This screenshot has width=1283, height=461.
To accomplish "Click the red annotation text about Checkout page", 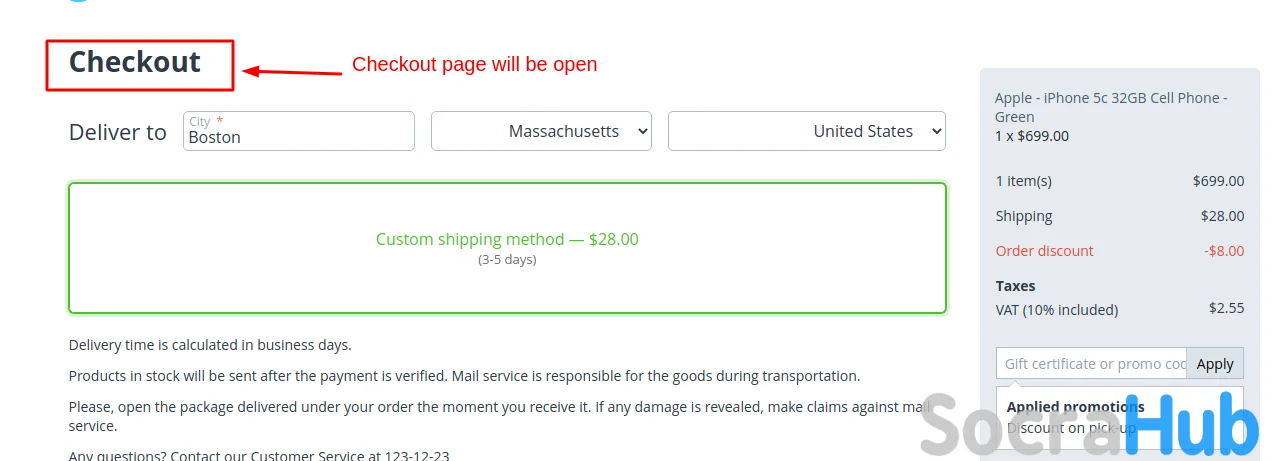I will coord(474,65).
